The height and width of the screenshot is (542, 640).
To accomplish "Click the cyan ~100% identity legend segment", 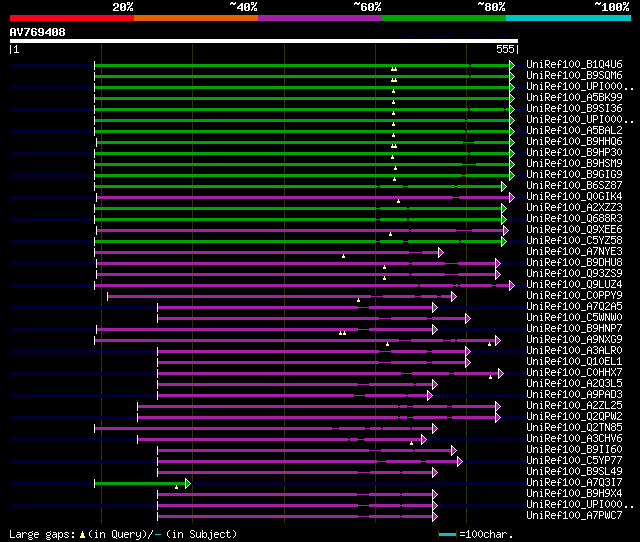I will coord(569,18).
